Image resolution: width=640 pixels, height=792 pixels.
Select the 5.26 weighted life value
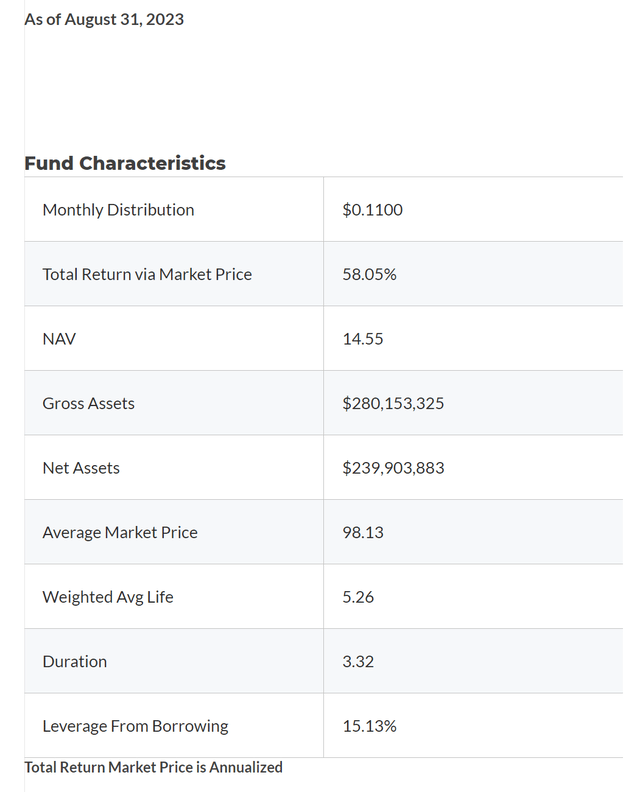pos(358,597)
